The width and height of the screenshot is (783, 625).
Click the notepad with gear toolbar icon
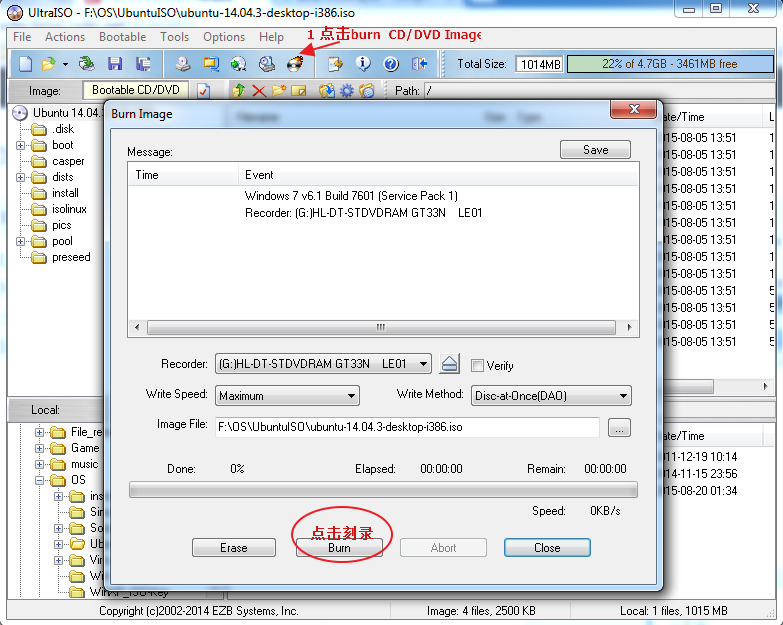(335, 64)
